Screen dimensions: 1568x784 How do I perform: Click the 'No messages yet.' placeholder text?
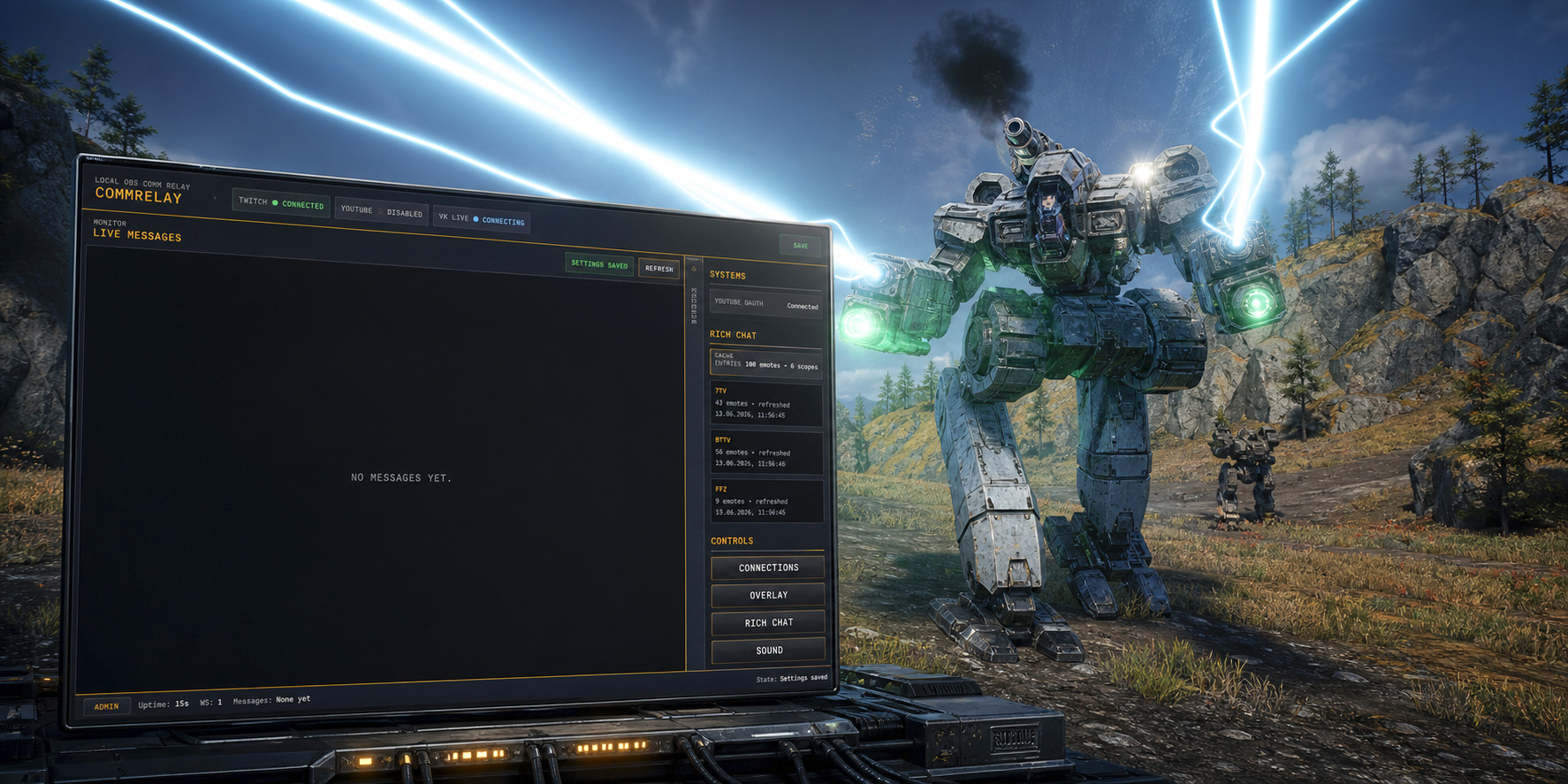click(401, 477)
